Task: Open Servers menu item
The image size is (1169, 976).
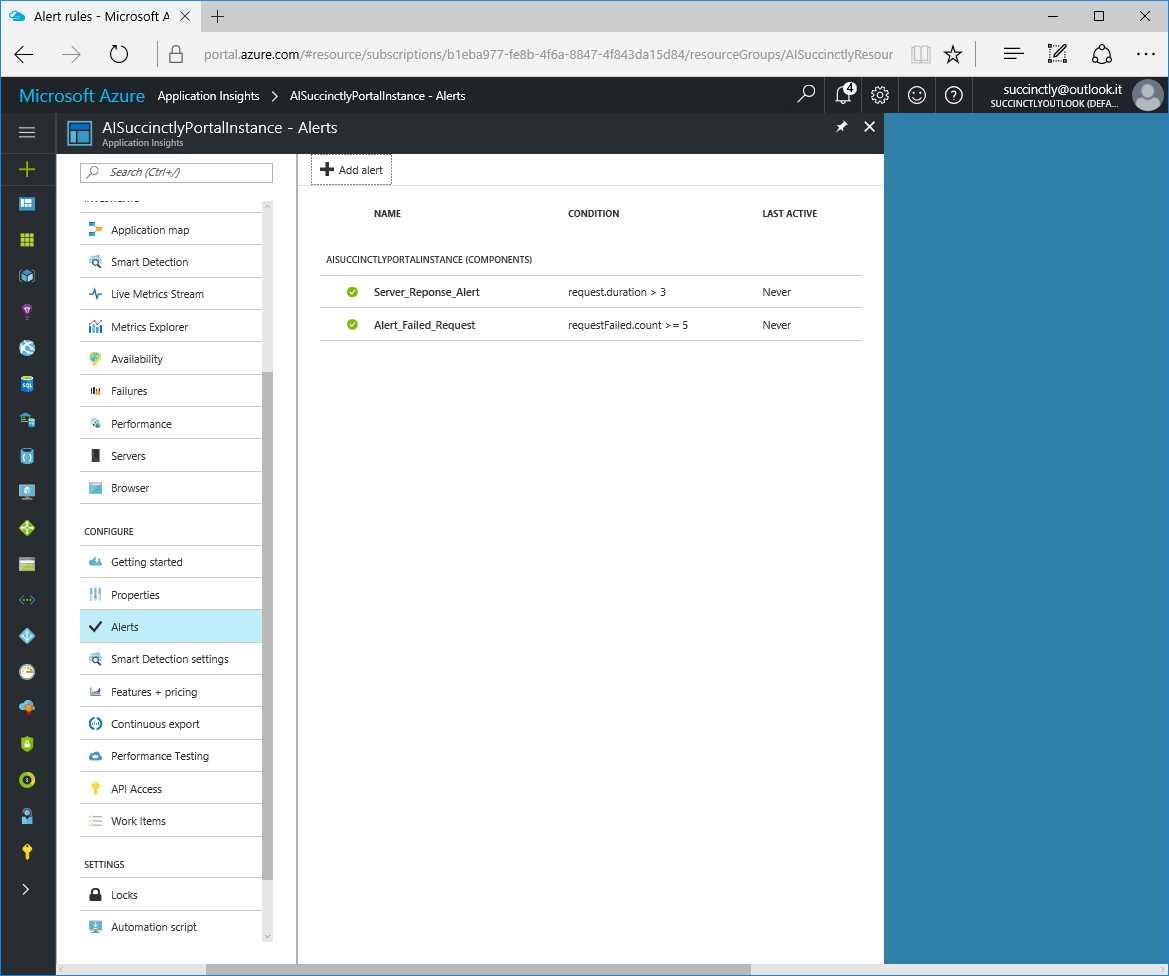Action: [x=171, y=456]
